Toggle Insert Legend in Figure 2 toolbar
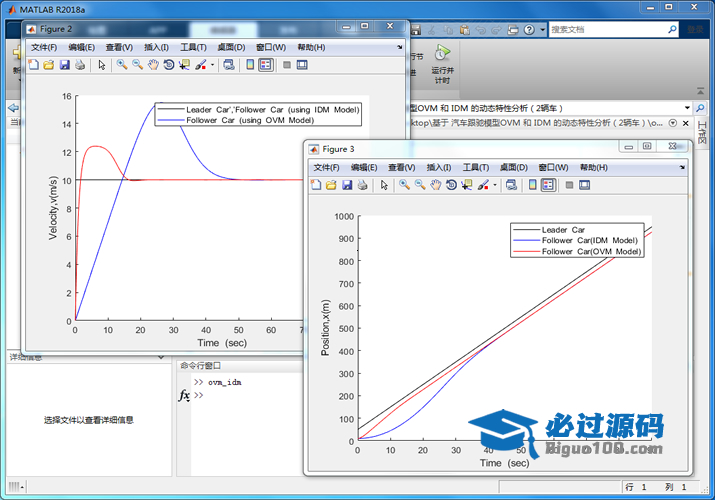Viewport: 715px width, 500px height. [x=265, y=65]
